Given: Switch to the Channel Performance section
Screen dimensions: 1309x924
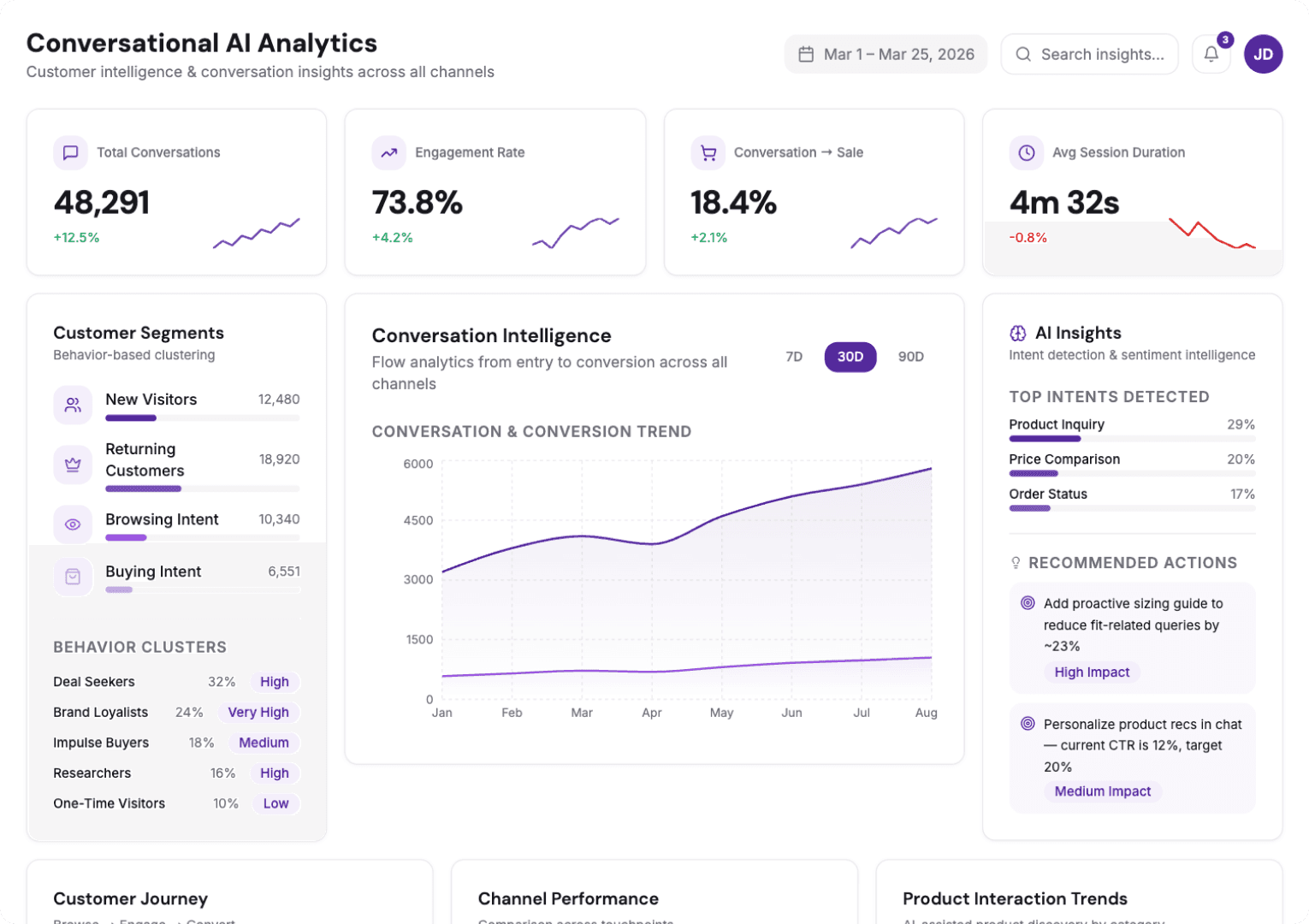Looking at the screenshot, I should click(567, 898).
